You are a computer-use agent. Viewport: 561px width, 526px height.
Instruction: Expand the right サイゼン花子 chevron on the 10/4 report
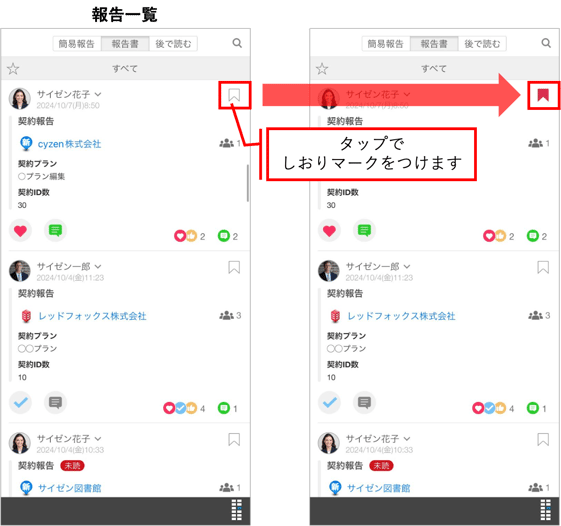pyautogui.click(x=407, y=439)
